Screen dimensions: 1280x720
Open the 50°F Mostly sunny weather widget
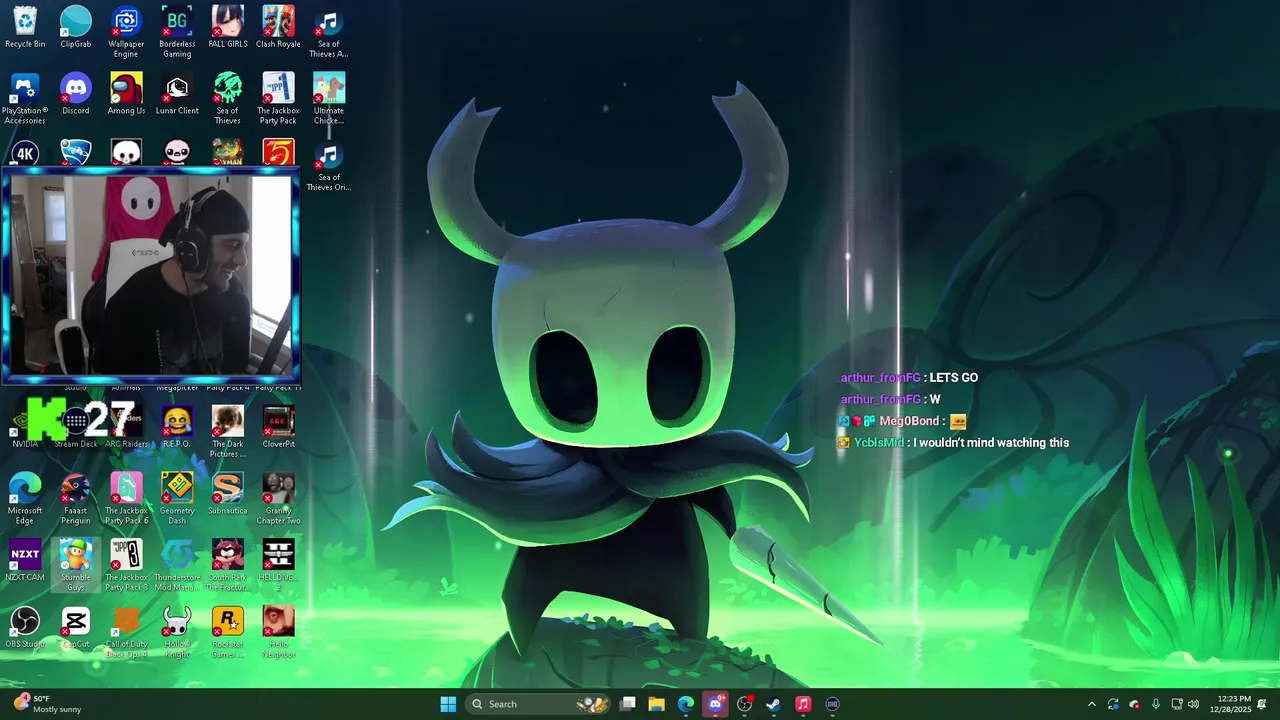[x=47, y=704]
